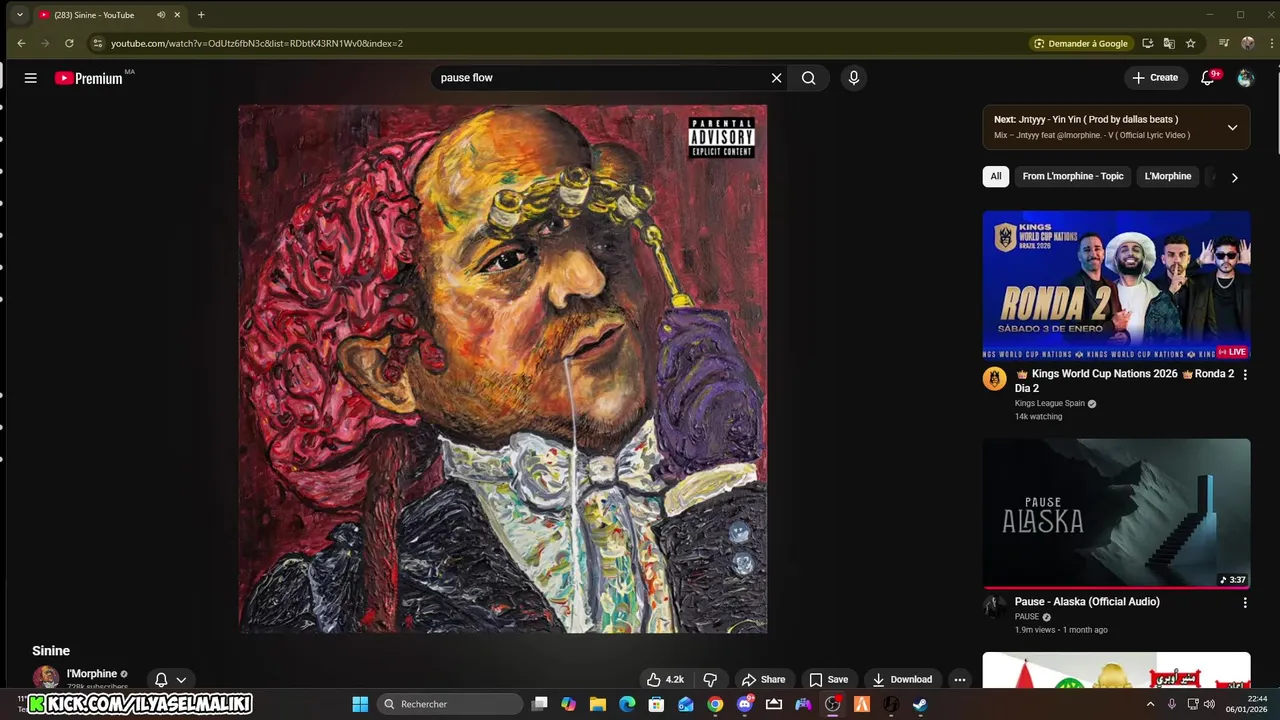1280x720 pixels.
Task: Mute the Sinine tab audio
Action: [x=161, y=15]
